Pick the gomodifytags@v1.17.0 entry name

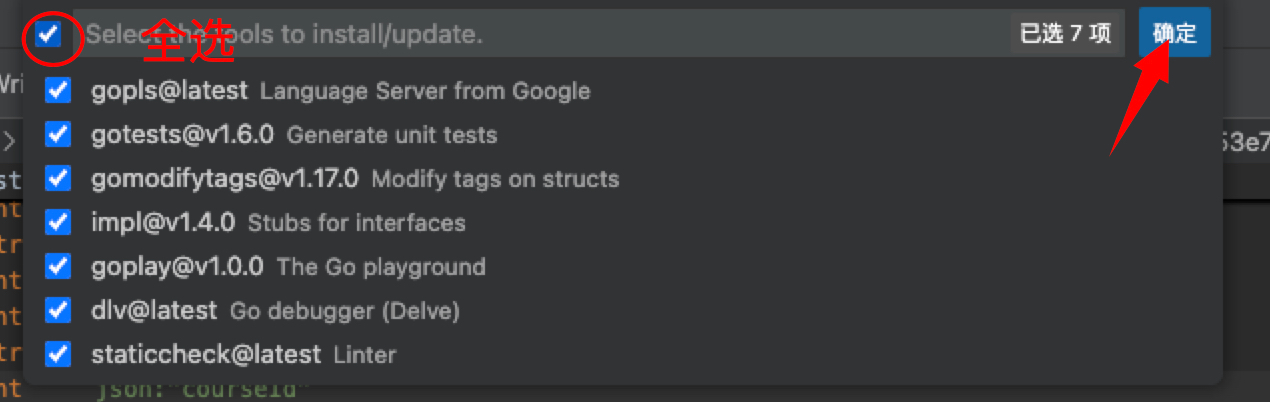click(x=224, y=179)
